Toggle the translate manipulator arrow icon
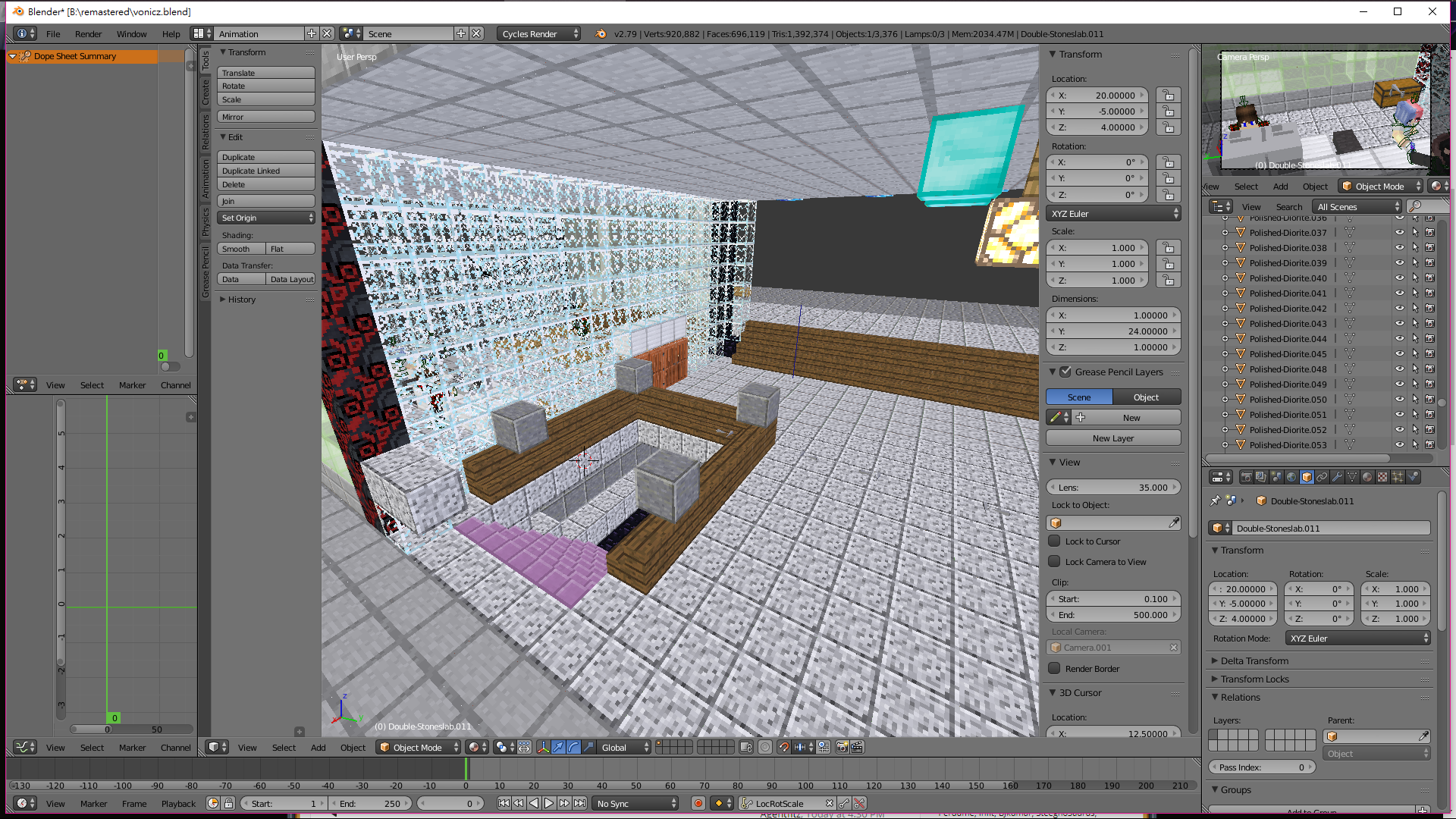 (558, 747)
